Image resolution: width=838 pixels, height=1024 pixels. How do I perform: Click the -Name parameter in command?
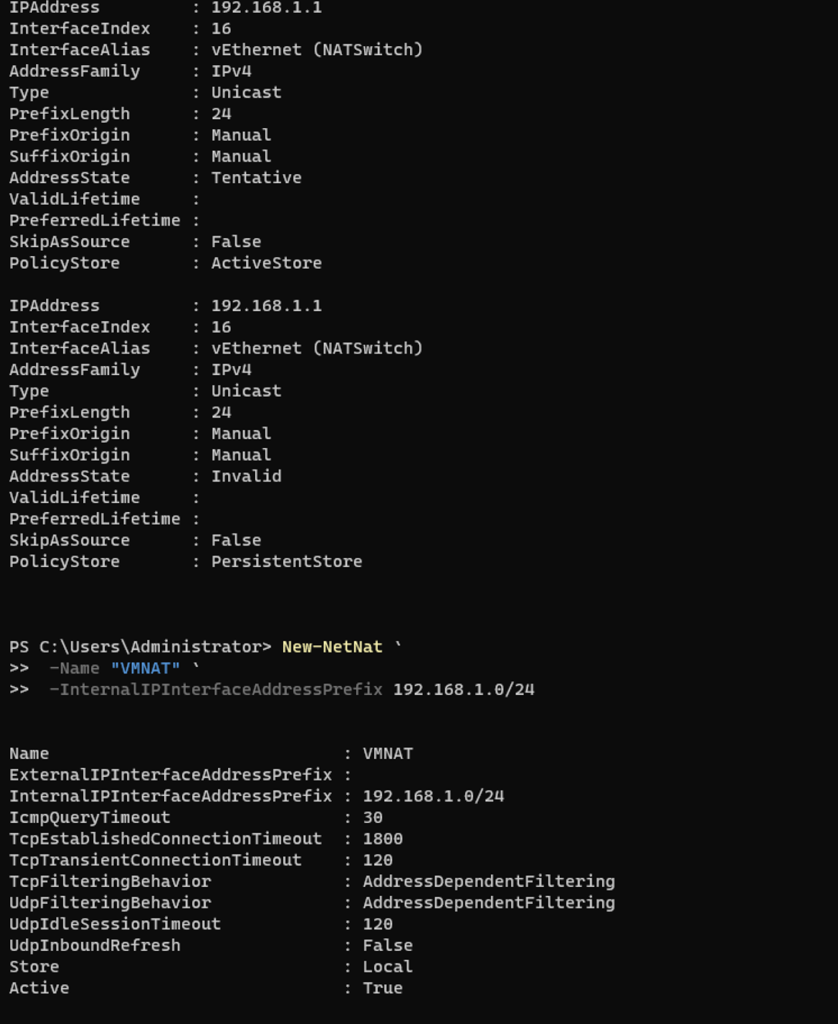[x=75, y=668]
